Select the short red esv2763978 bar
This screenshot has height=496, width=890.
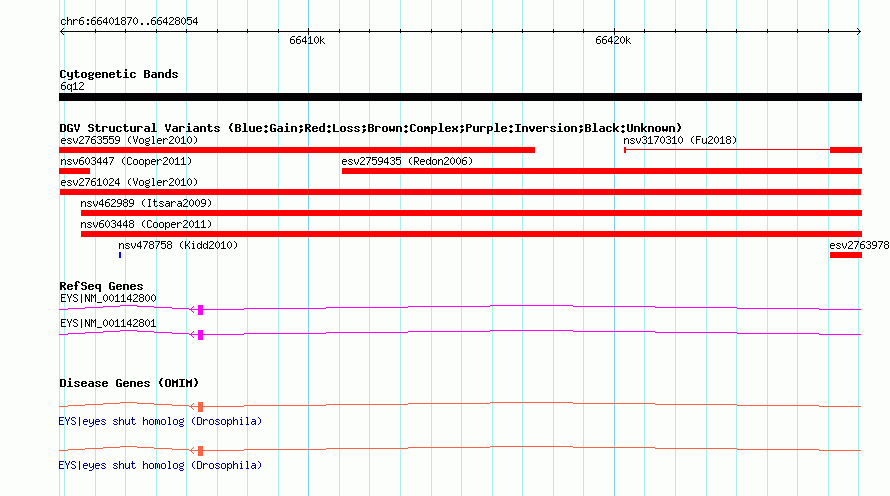tap(846, 255)
